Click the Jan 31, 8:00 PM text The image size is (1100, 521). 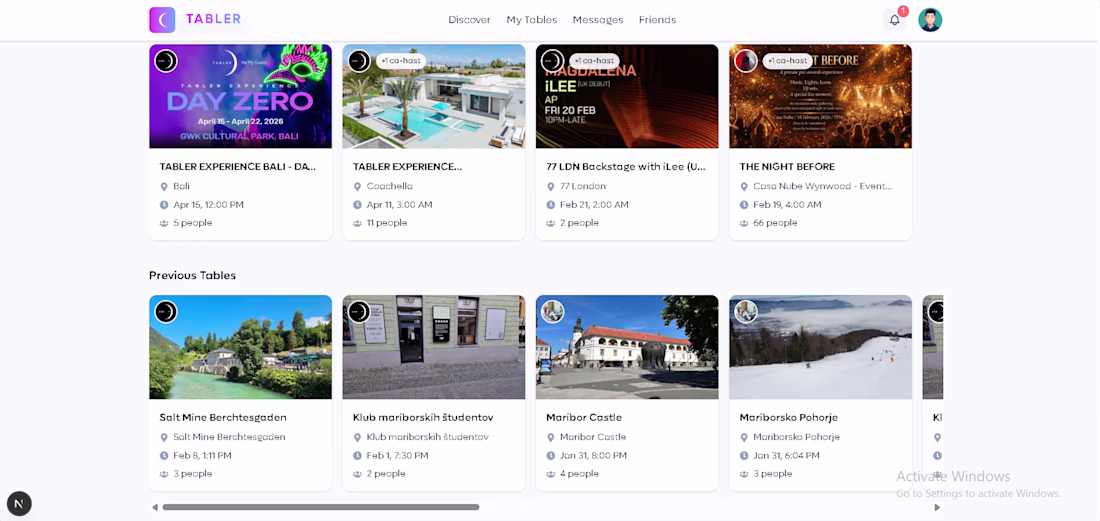[593, 455]
